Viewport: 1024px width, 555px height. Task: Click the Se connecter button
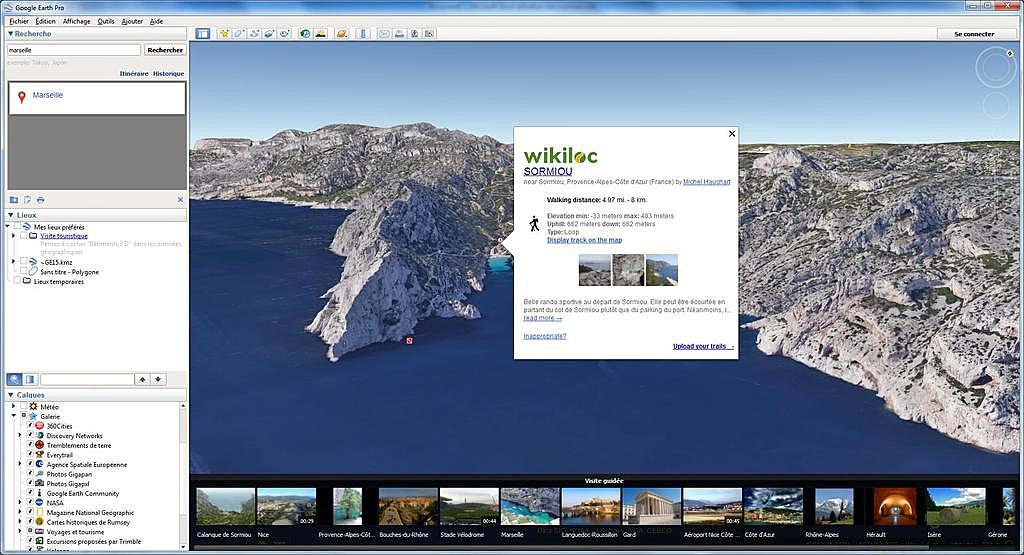(974, 34)
